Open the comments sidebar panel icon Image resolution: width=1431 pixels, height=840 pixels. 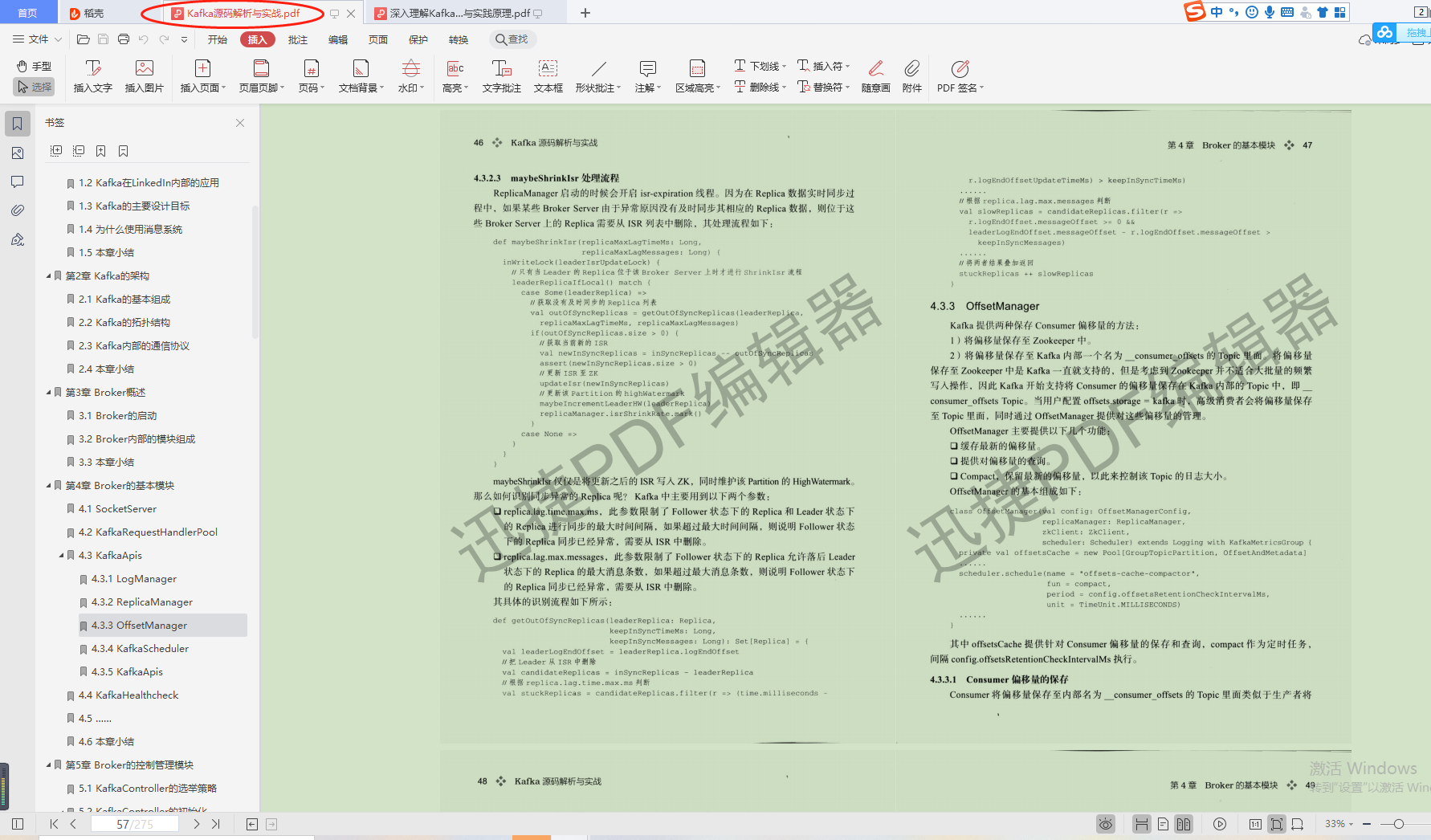coord(18,181)
